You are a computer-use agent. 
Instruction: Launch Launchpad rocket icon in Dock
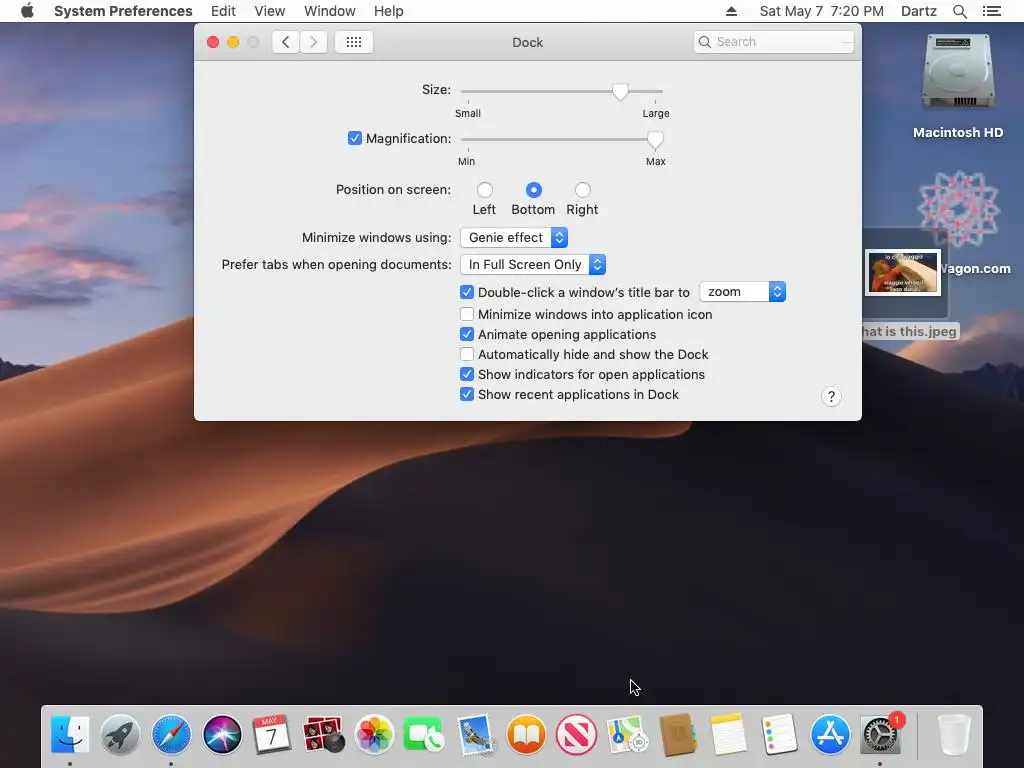point(120,735)
